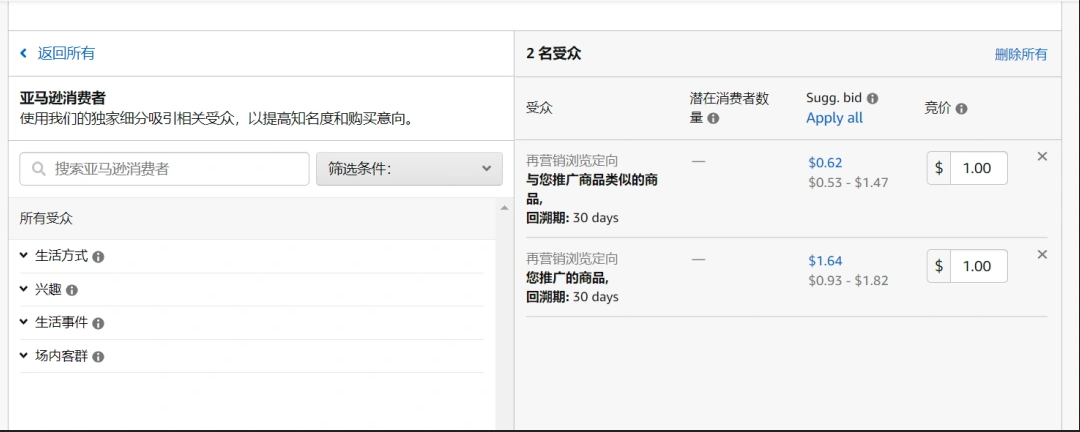This screenshot has height=432, width=1080.
Task: Click 删除所有 to remove audiences
Action: click(1021, 54)
